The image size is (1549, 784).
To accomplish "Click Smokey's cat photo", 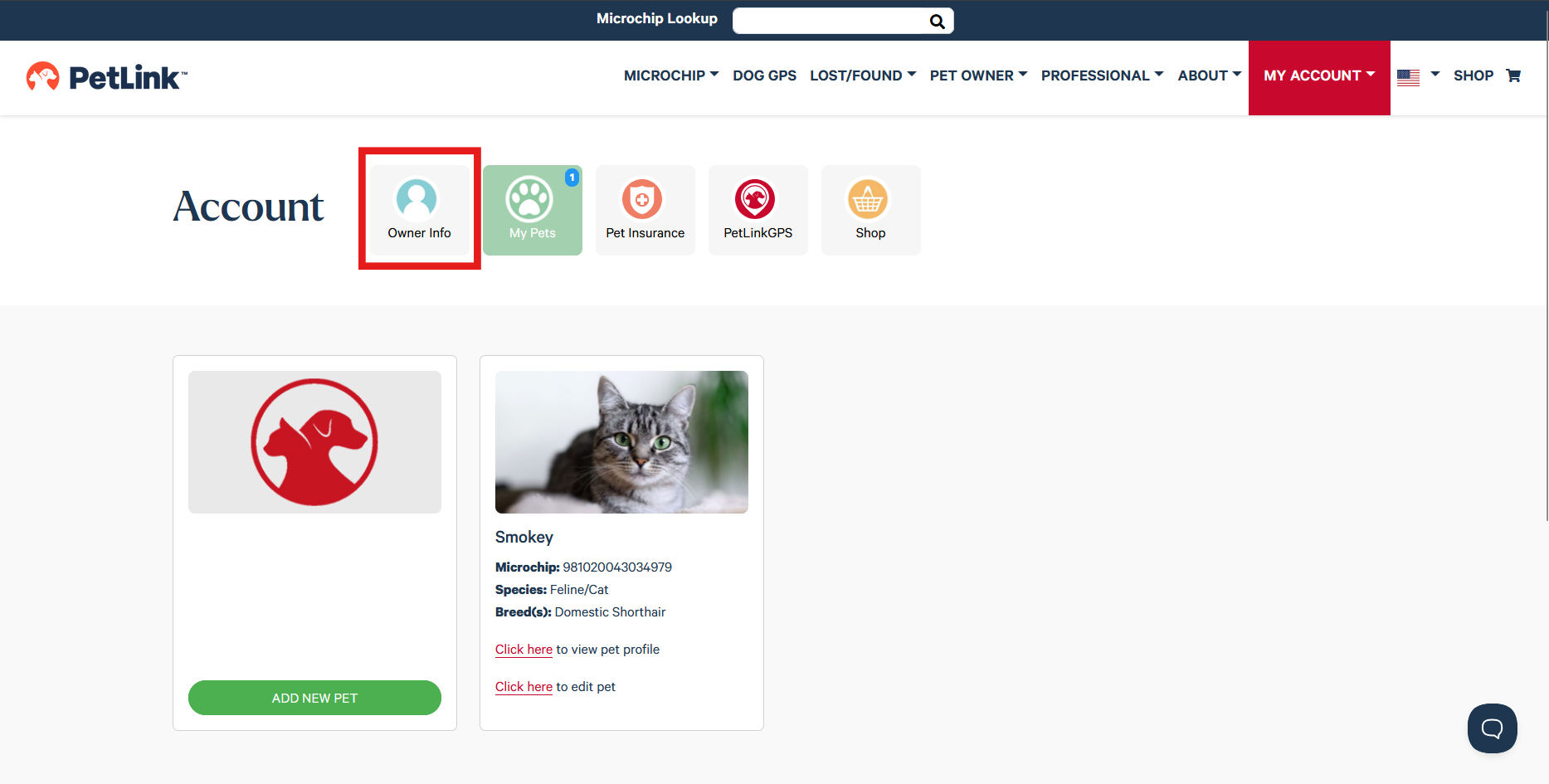I will (x=621, y=442).
